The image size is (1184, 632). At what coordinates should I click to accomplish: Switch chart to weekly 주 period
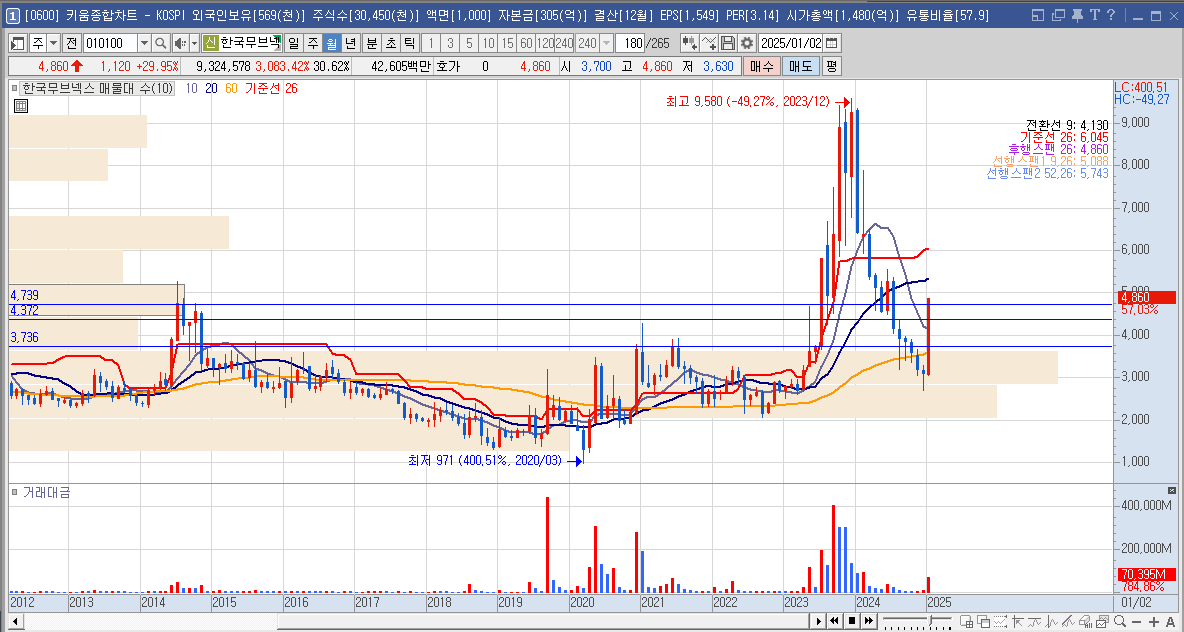[312, 43]
